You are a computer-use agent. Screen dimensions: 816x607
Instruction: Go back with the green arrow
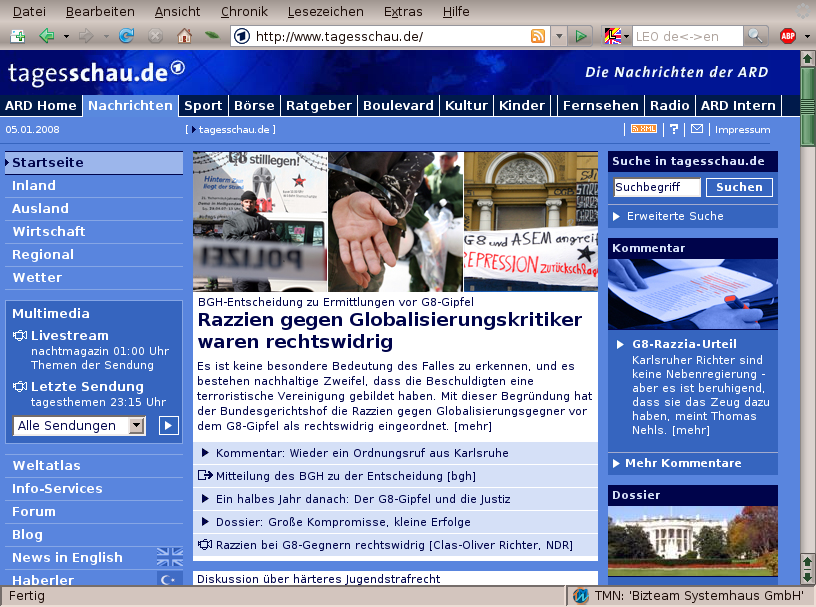pyautogui.click(x=47, y=36)
